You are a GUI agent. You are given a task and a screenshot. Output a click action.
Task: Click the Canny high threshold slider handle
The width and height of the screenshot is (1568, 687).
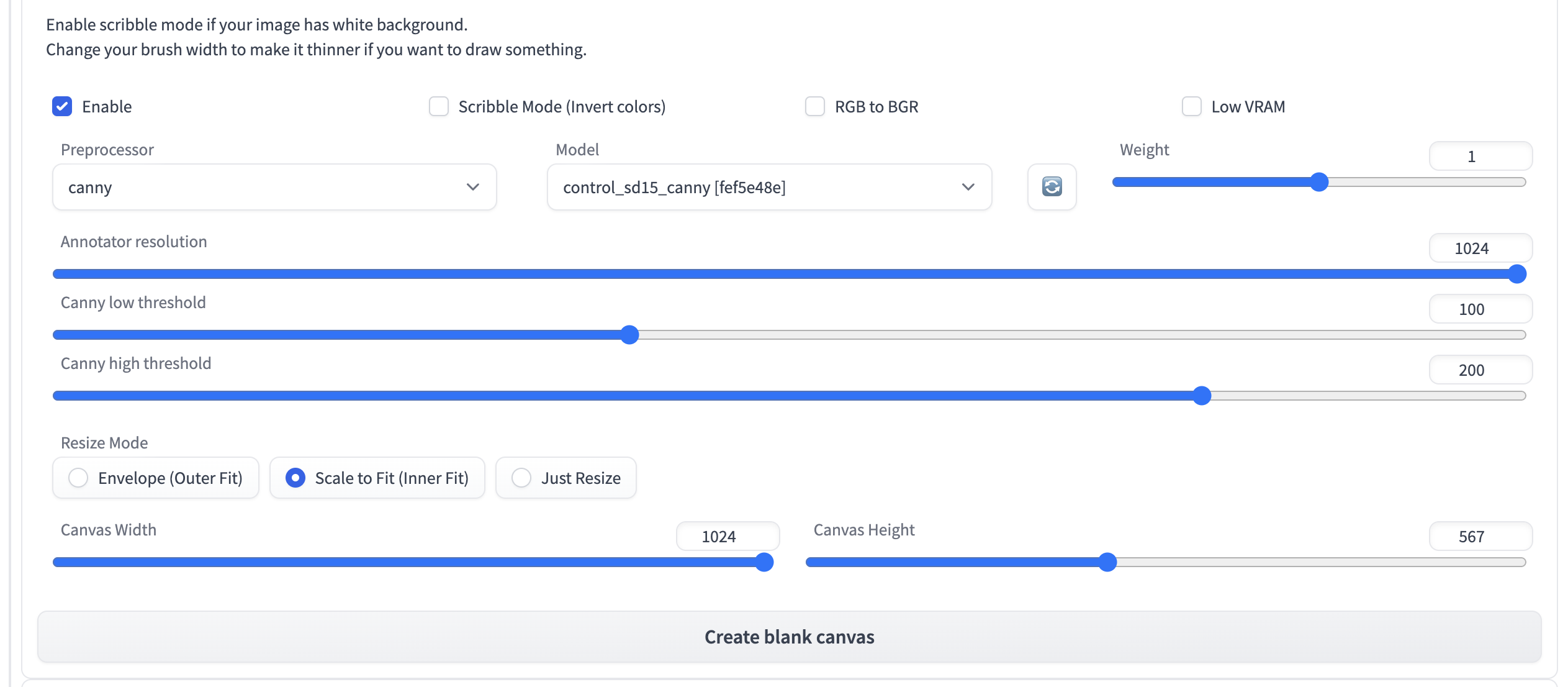coord(1202,396)
